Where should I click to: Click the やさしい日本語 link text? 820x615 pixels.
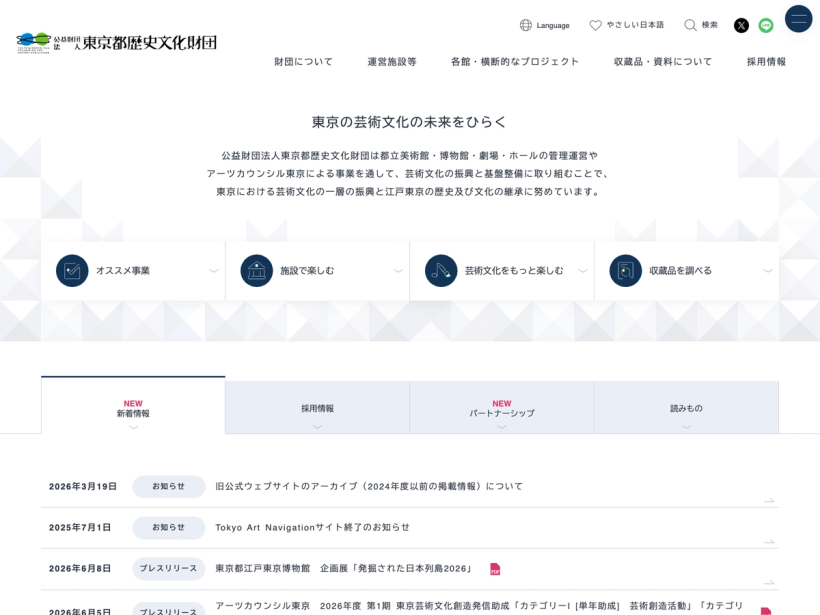point(635,25)
